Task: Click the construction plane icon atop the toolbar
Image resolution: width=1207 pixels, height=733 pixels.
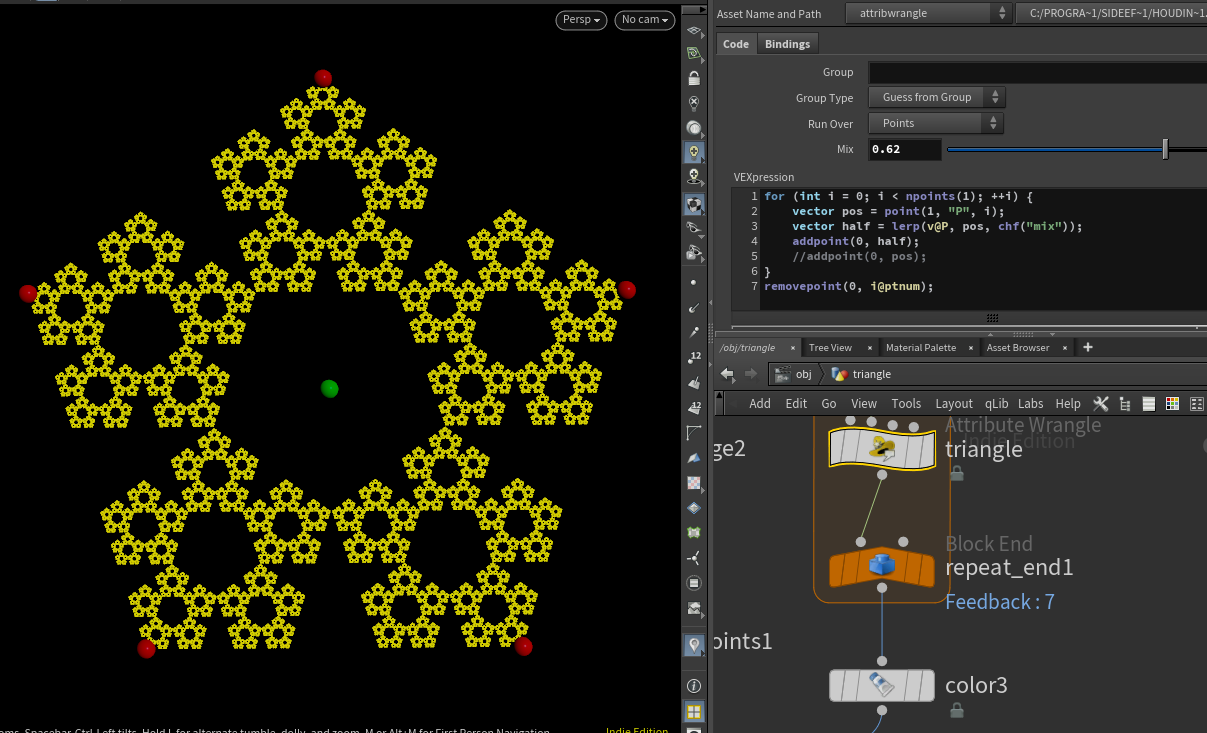Action: pos(694,30)
